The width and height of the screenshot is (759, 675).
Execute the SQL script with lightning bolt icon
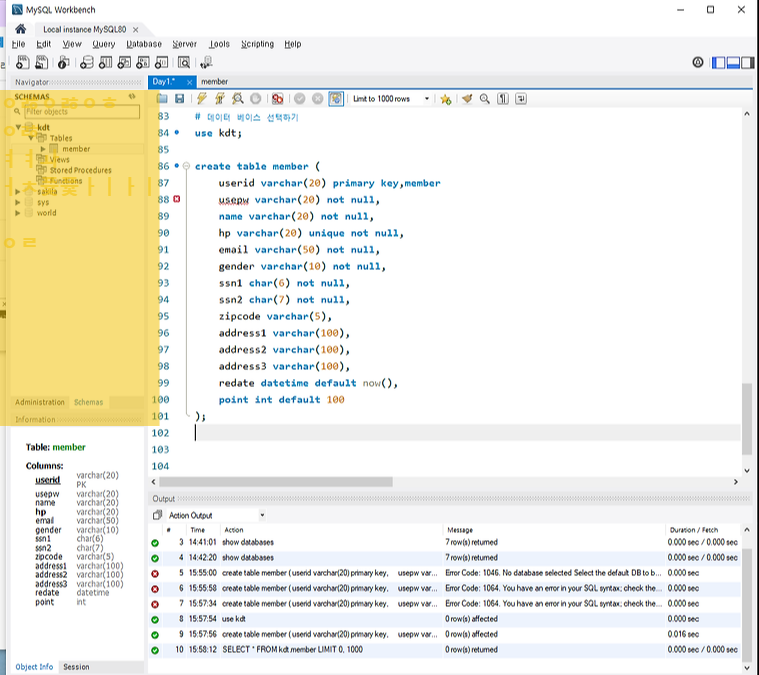[202, 99]
